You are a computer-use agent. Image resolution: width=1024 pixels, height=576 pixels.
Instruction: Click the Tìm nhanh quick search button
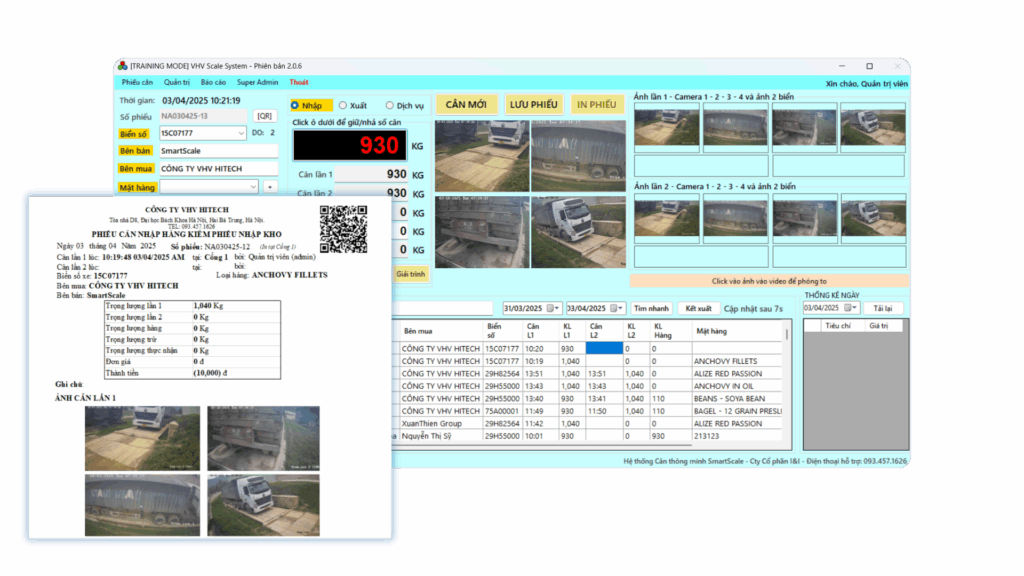coord(651,308)
